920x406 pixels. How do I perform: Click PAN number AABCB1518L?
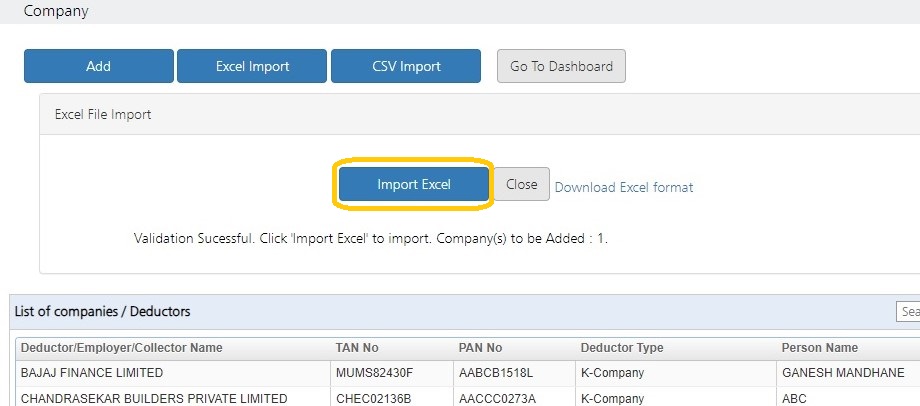coord(496,373)
